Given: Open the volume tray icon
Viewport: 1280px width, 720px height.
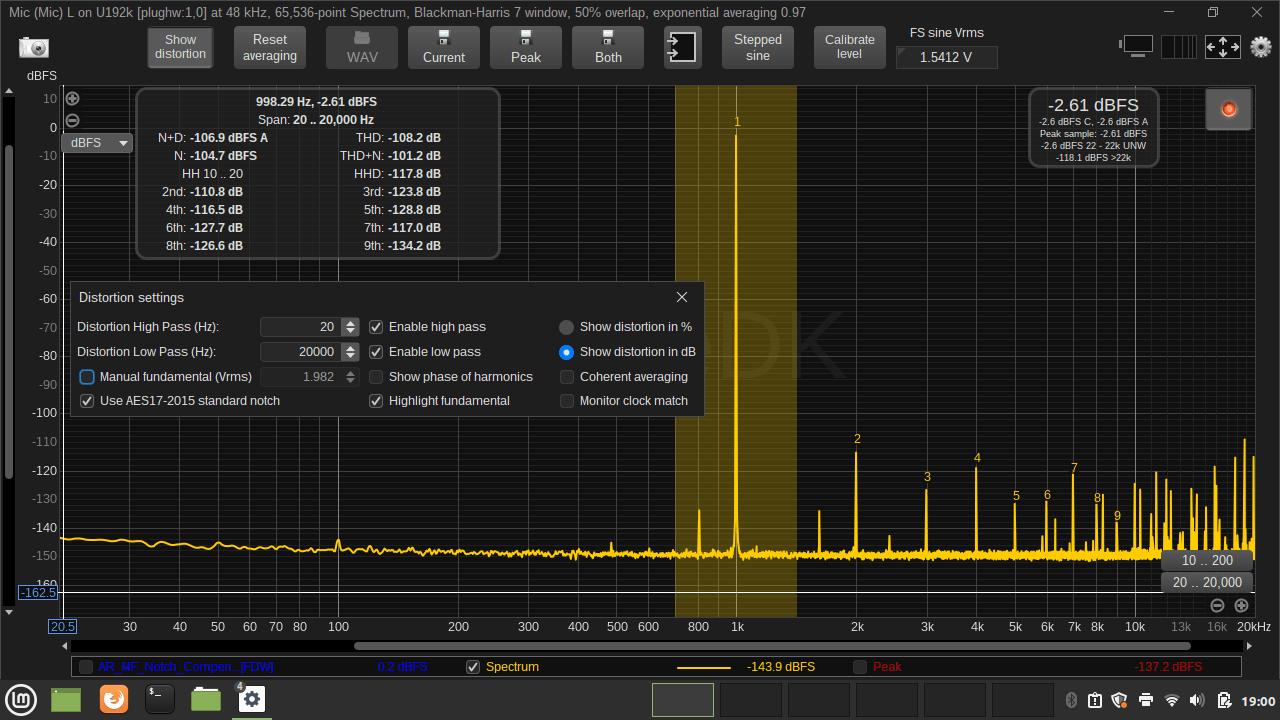Looking at the screenshot, I should click(x=1198, y=700).
